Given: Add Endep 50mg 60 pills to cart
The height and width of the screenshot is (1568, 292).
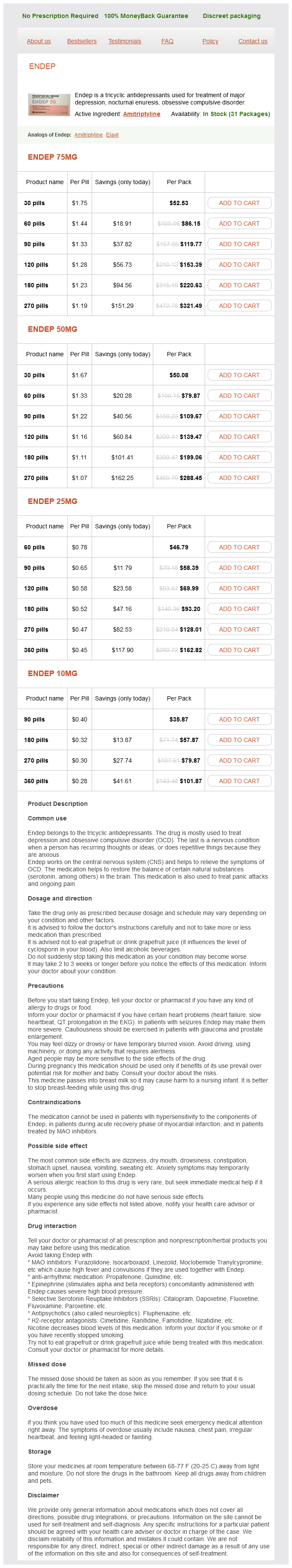Looking at the screenshot, I should tap(239, 396).
